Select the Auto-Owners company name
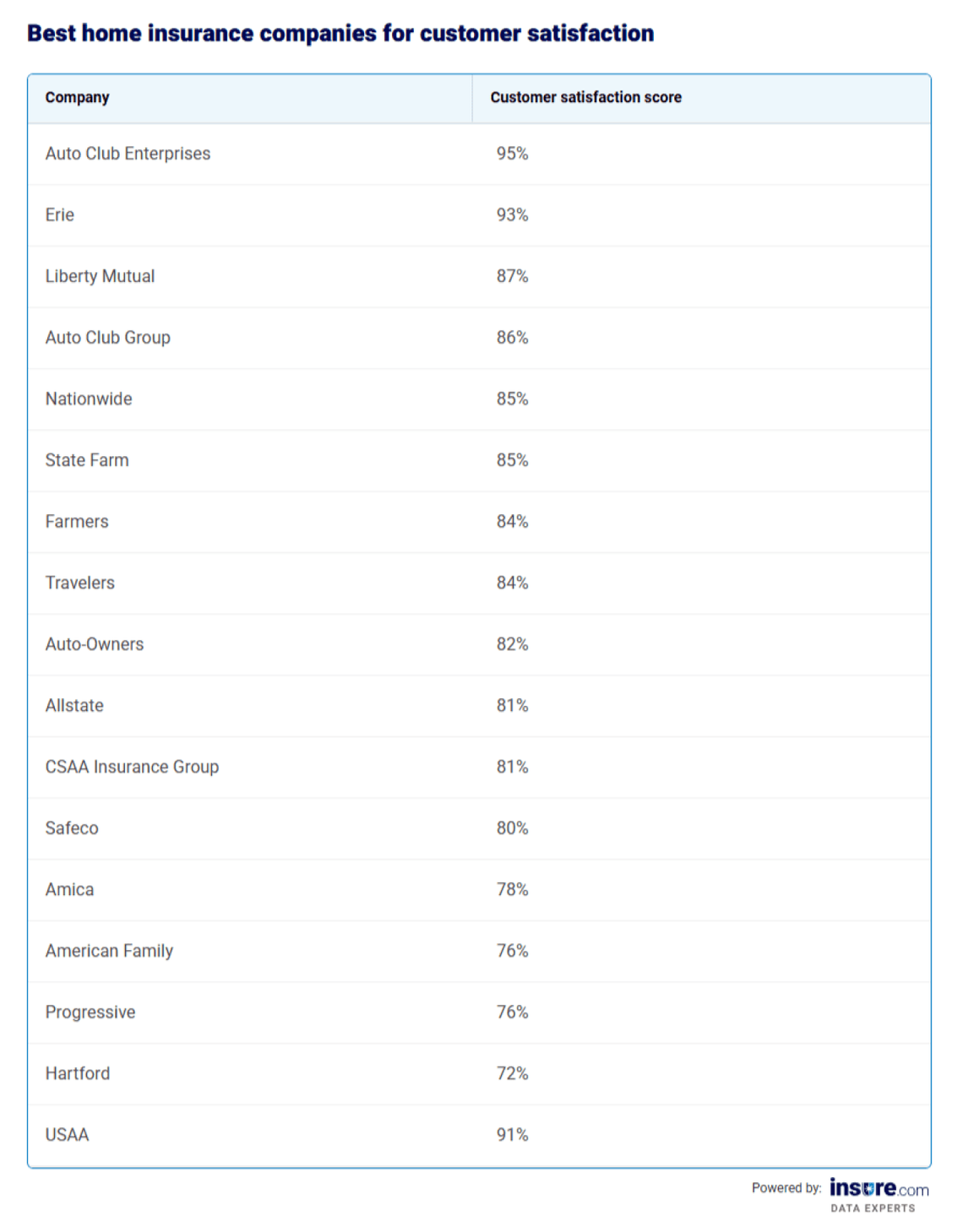 coord(95,644)
